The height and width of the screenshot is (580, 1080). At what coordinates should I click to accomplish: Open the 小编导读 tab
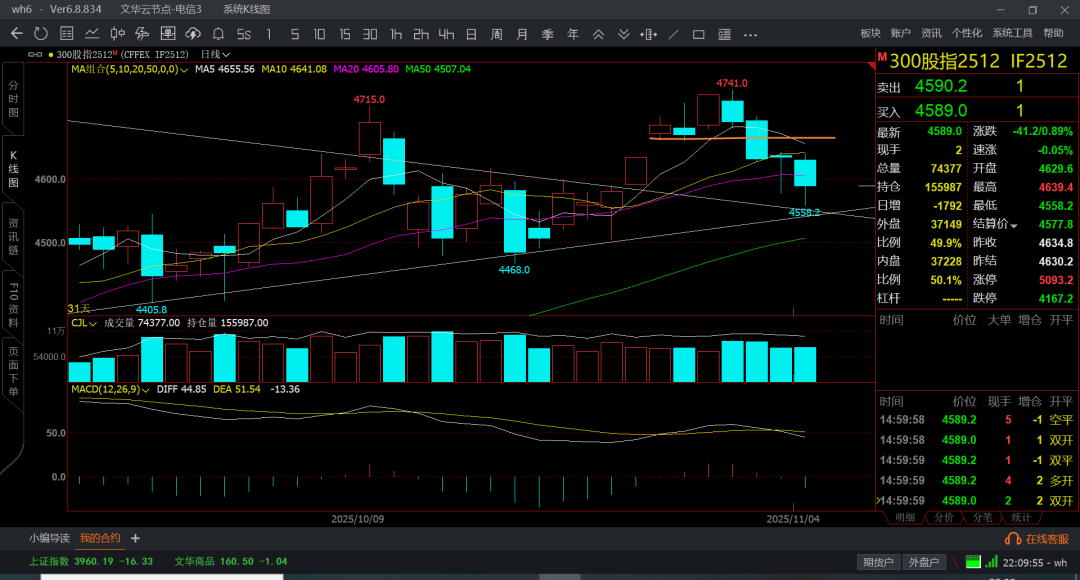[x=49, y=538]
